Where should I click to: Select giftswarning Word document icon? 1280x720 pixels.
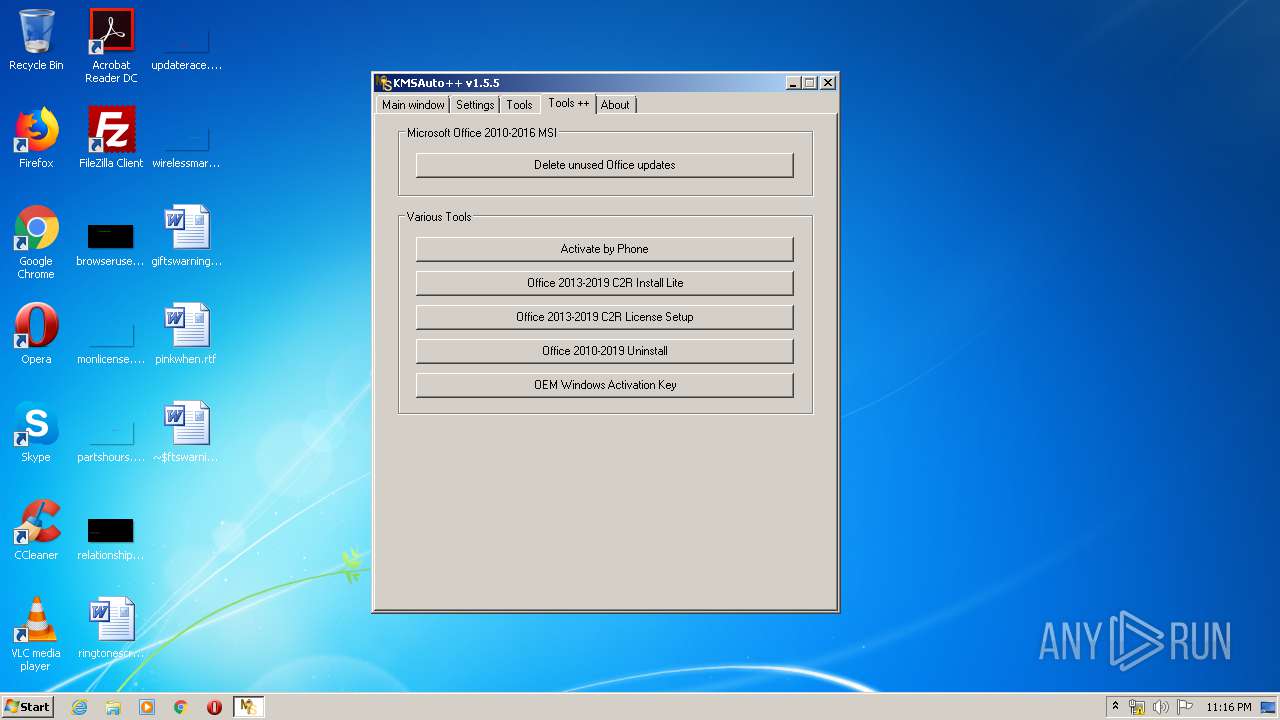point(186,236)
